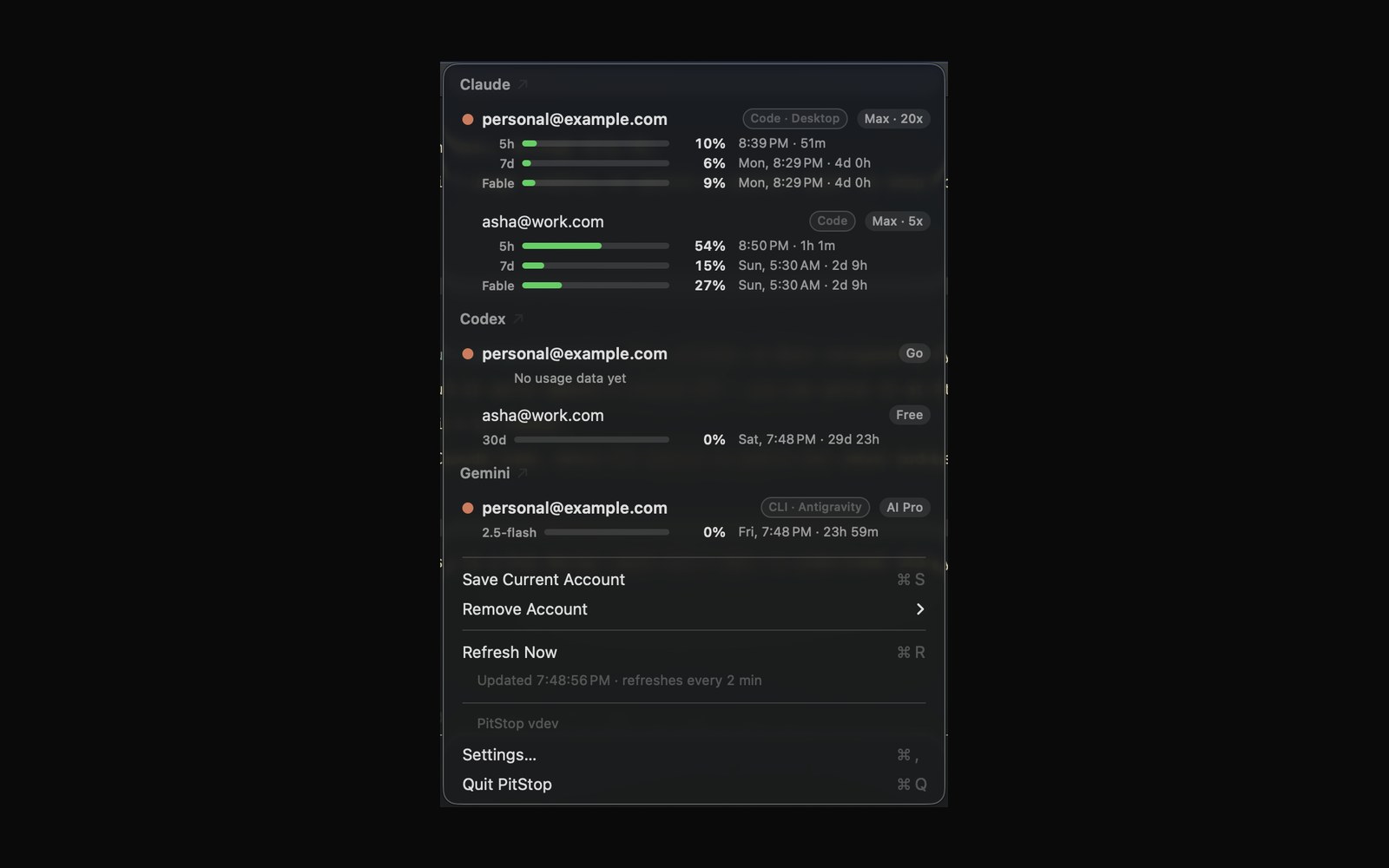Switch to asha@work.com under Claude

(543, 221)
